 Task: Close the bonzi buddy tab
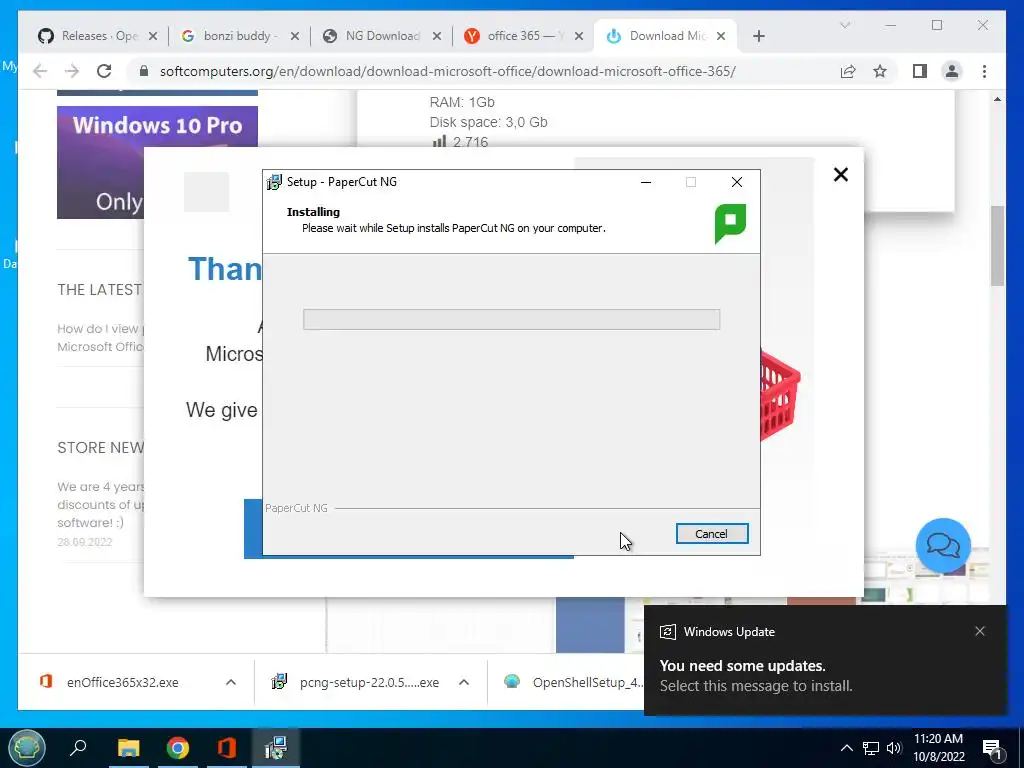(x=295, y=36)
